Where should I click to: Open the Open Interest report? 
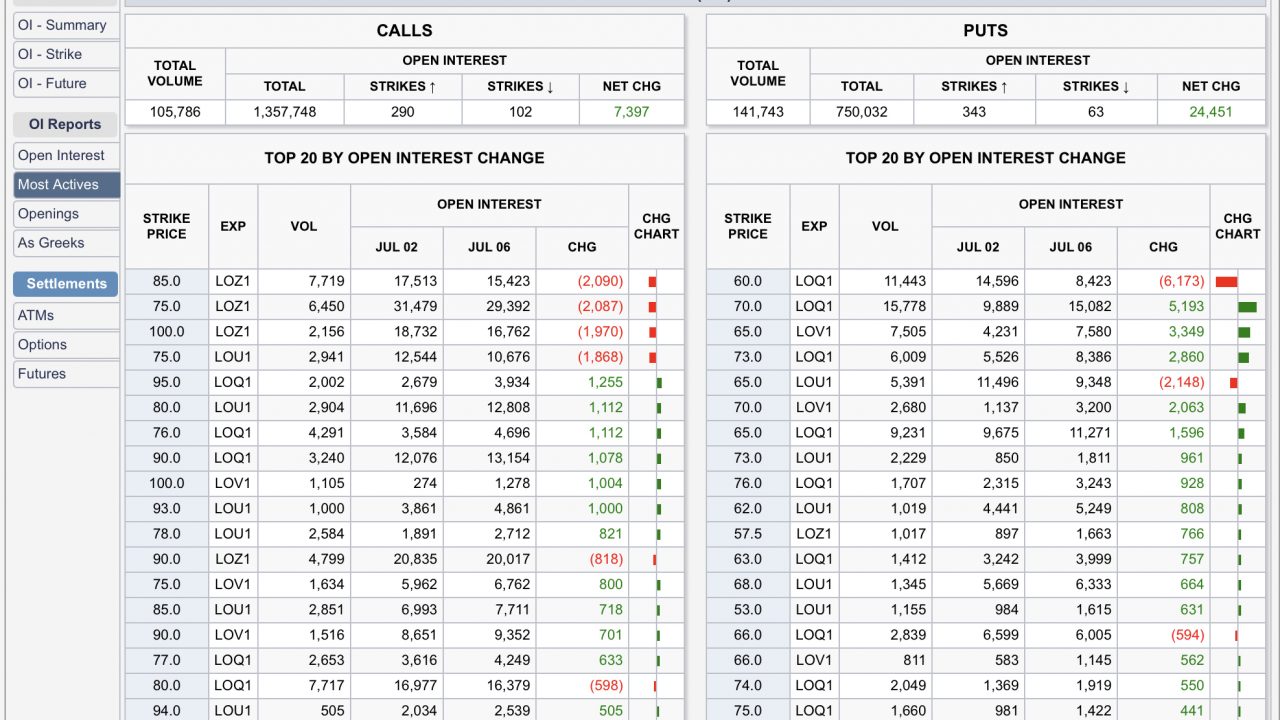coord(61,155)
